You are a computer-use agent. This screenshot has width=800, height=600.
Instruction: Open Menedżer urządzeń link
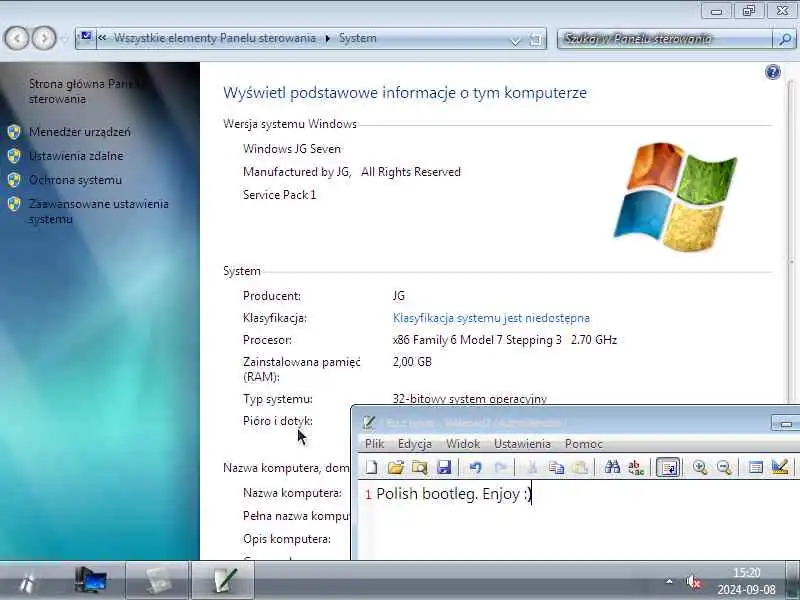click(x=80, y=132)
